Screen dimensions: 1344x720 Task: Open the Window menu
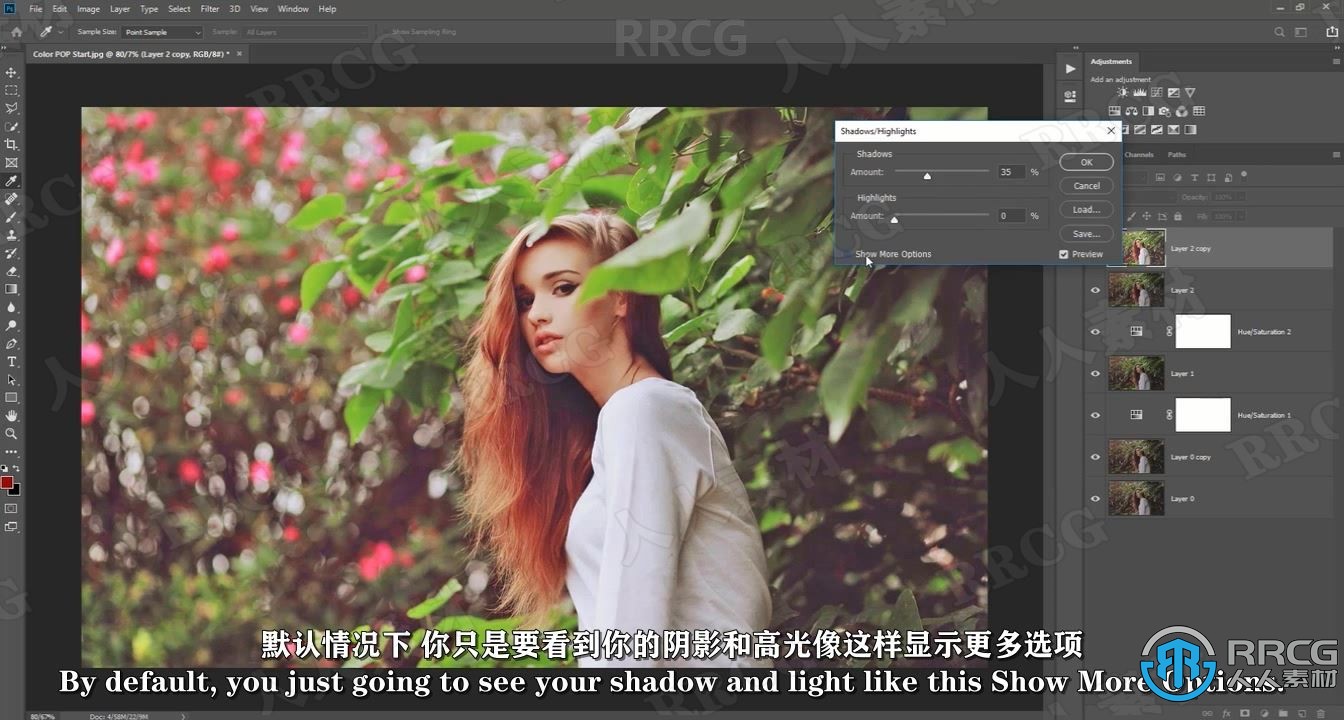[293, 9]
